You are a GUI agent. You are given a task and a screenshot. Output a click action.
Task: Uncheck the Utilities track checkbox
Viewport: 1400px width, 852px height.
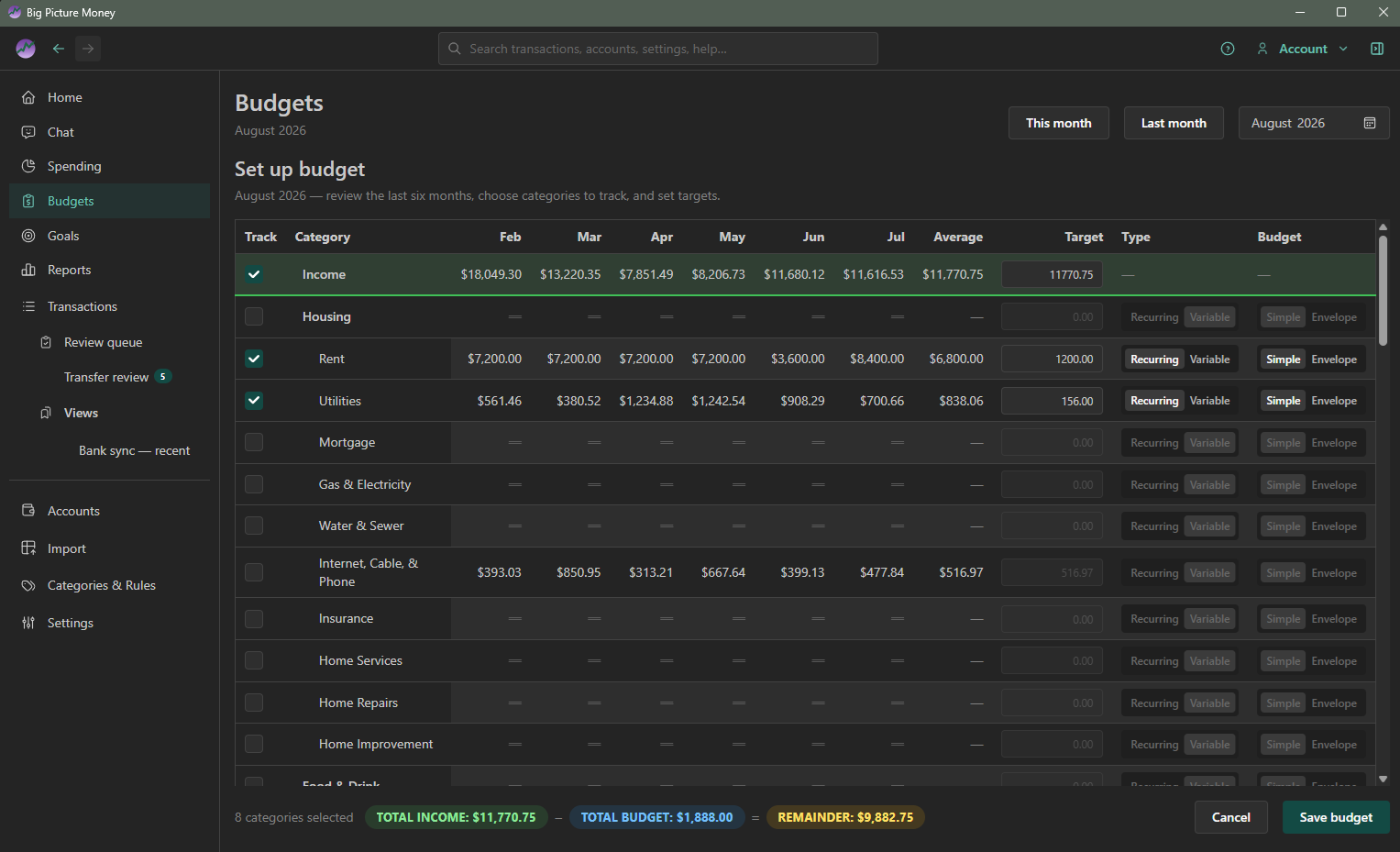point(254,401)
